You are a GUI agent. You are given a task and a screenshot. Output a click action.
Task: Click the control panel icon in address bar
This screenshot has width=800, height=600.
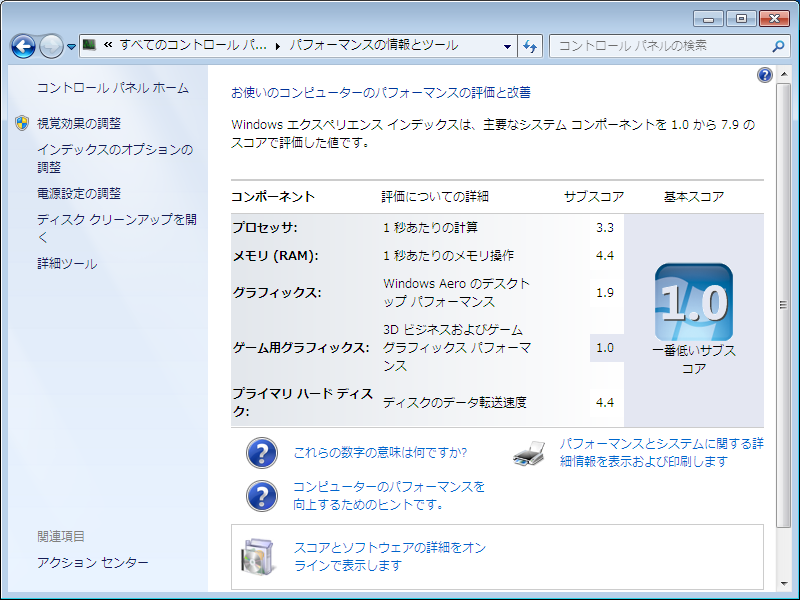tap(89, 45)
